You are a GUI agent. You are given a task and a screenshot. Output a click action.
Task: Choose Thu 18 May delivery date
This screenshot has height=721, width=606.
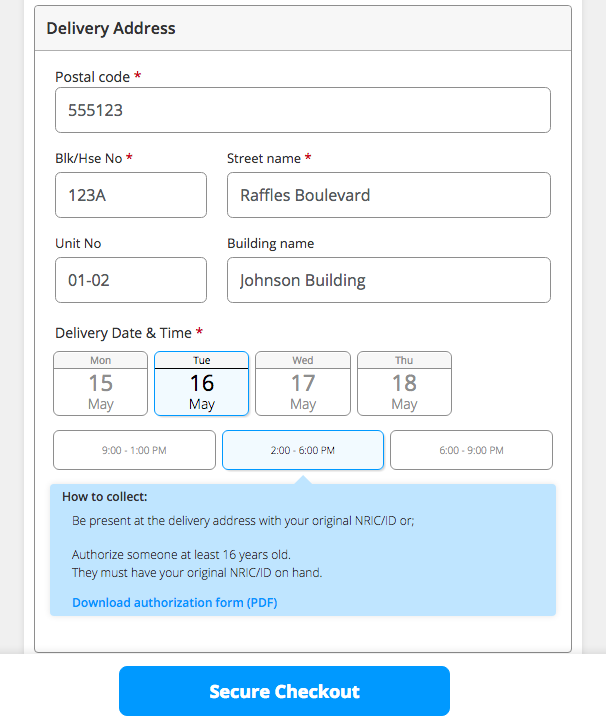click(x=404, y=383)
